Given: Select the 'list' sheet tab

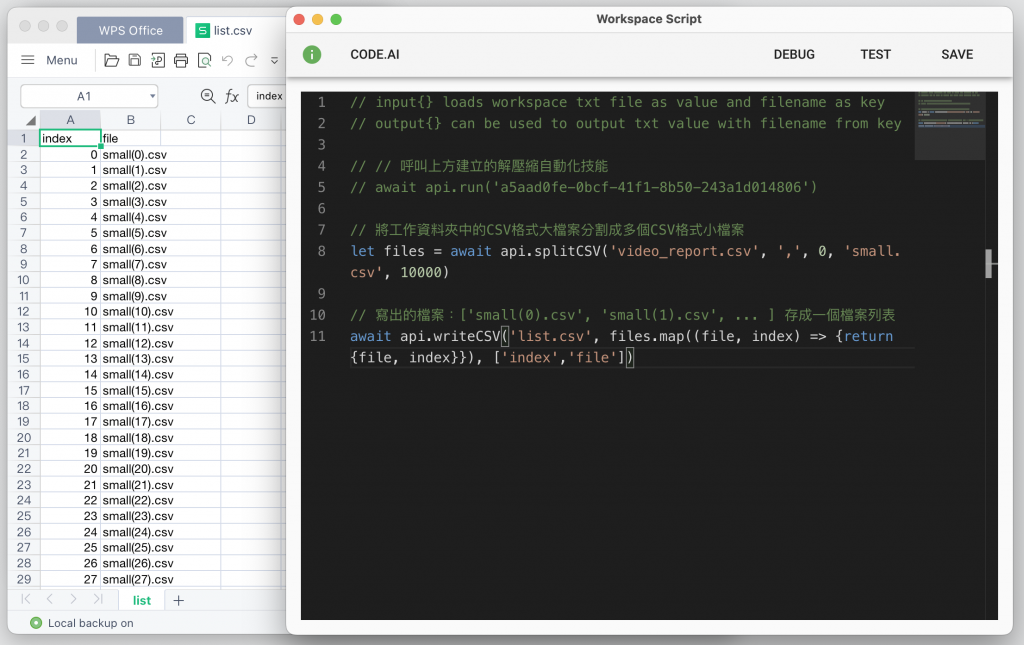Looking at the screenshot, I should (142, 601).
